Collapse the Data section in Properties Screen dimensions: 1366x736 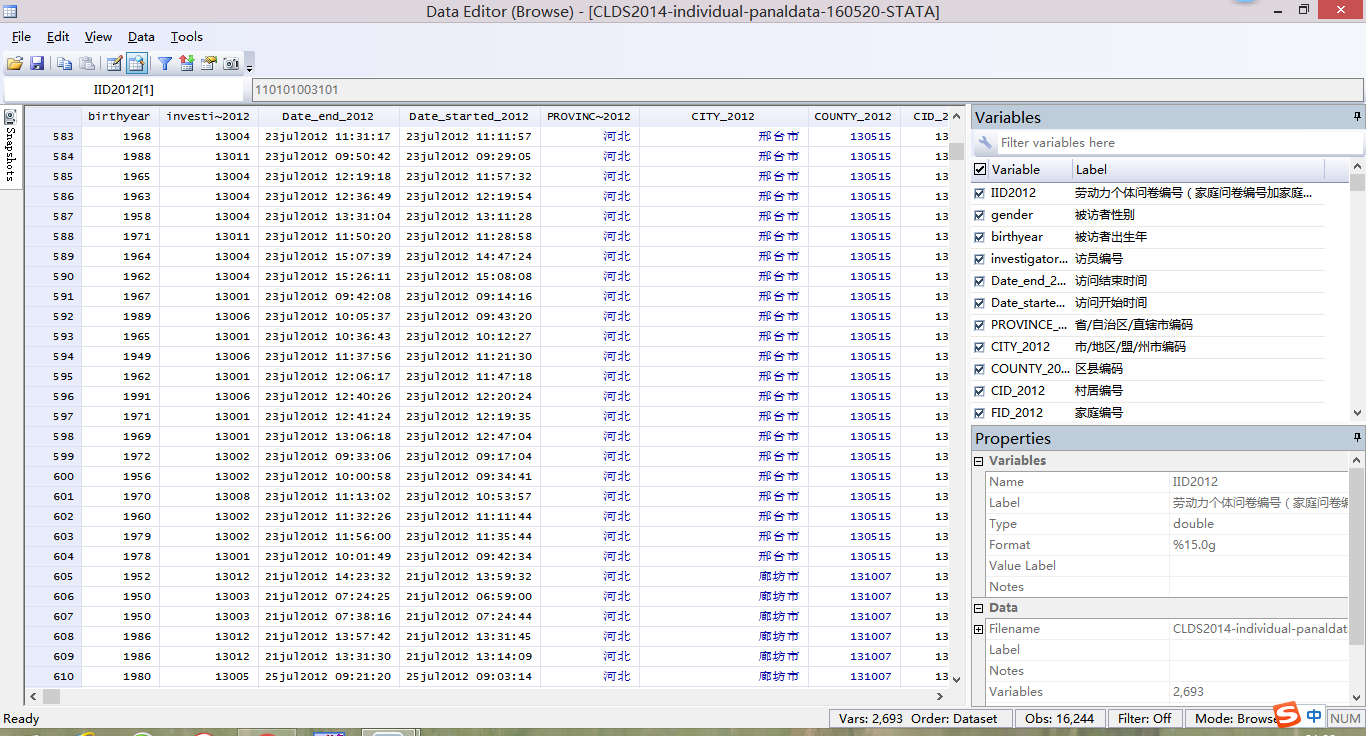[979, 608]
